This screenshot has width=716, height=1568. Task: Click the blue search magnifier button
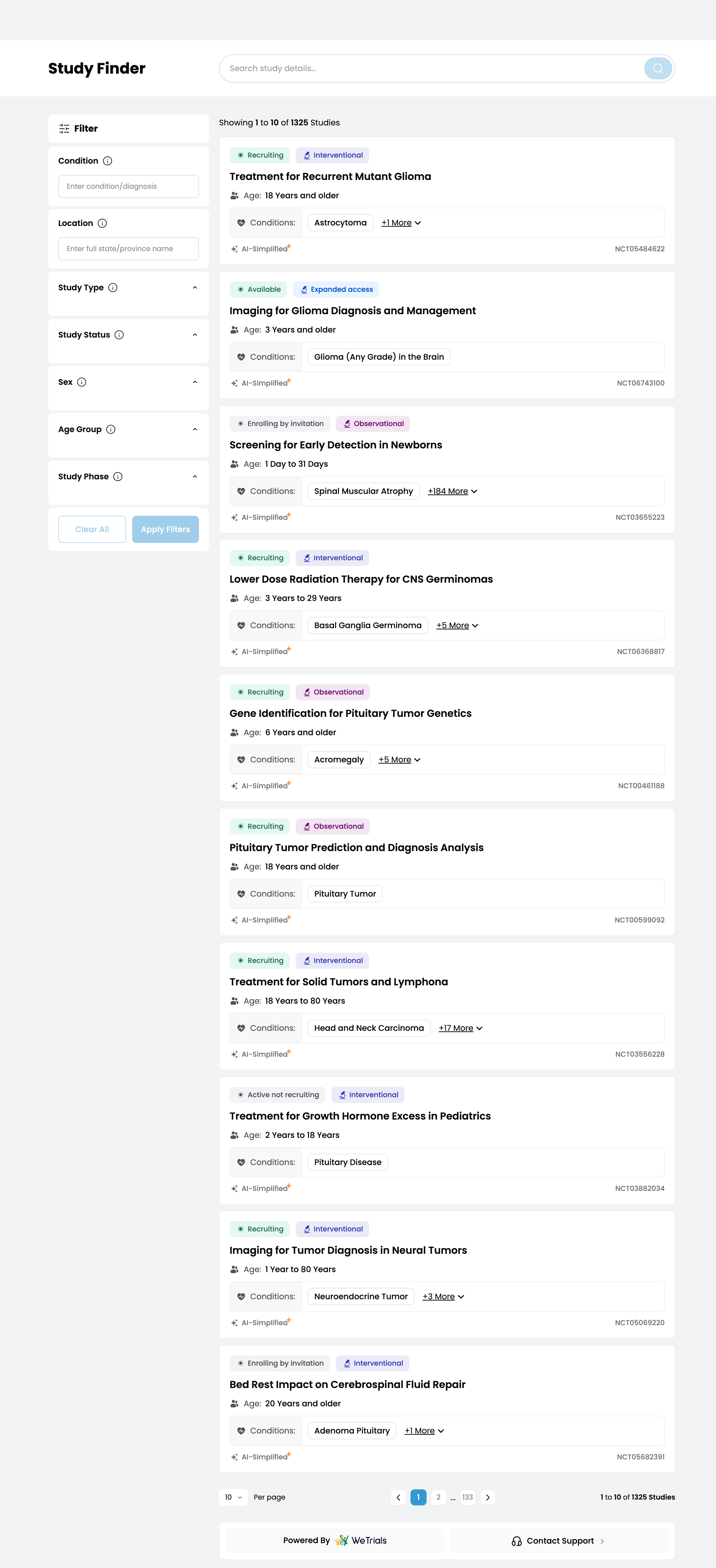(658, 68)
